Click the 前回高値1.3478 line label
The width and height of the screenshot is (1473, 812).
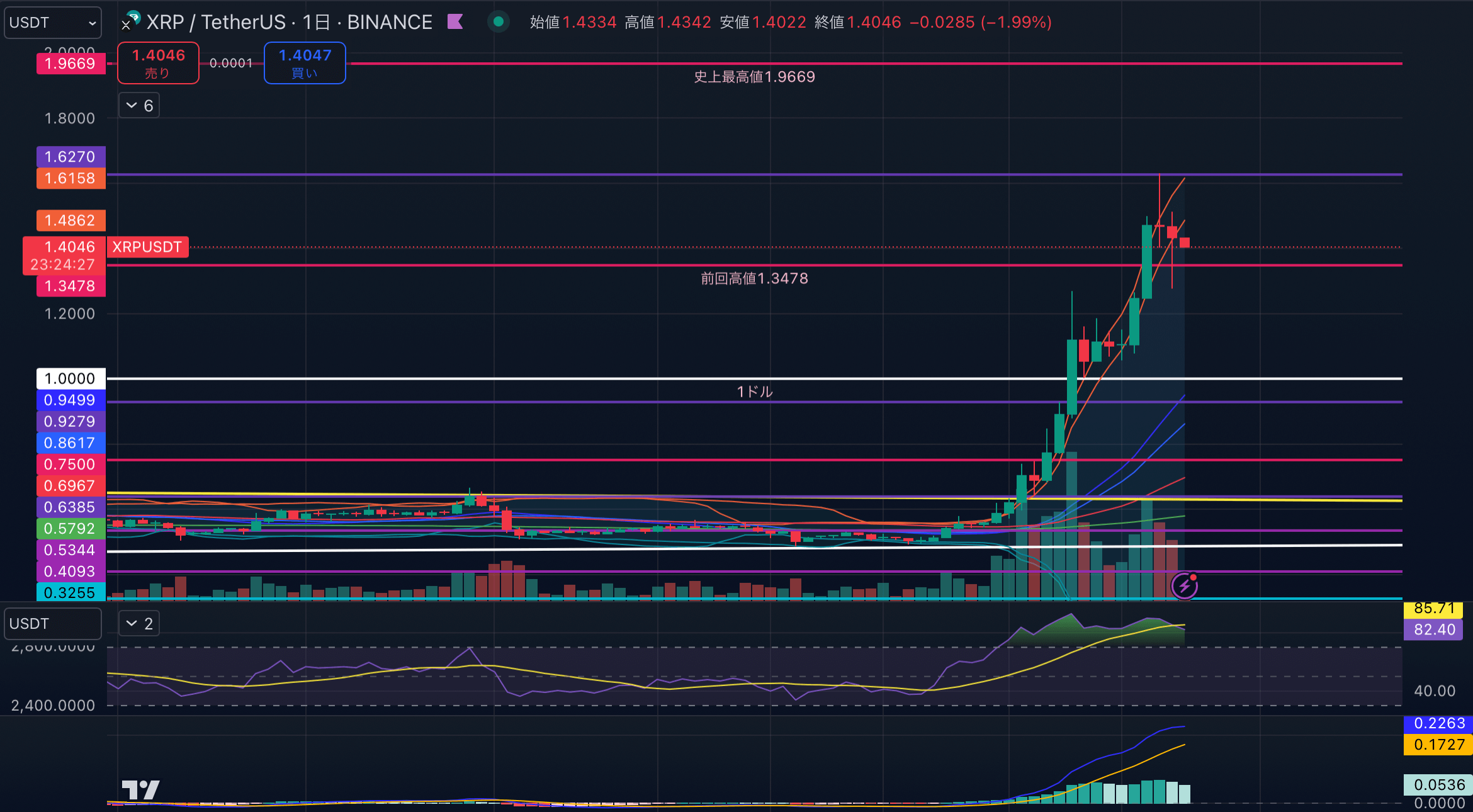click(x=754, y=278)
